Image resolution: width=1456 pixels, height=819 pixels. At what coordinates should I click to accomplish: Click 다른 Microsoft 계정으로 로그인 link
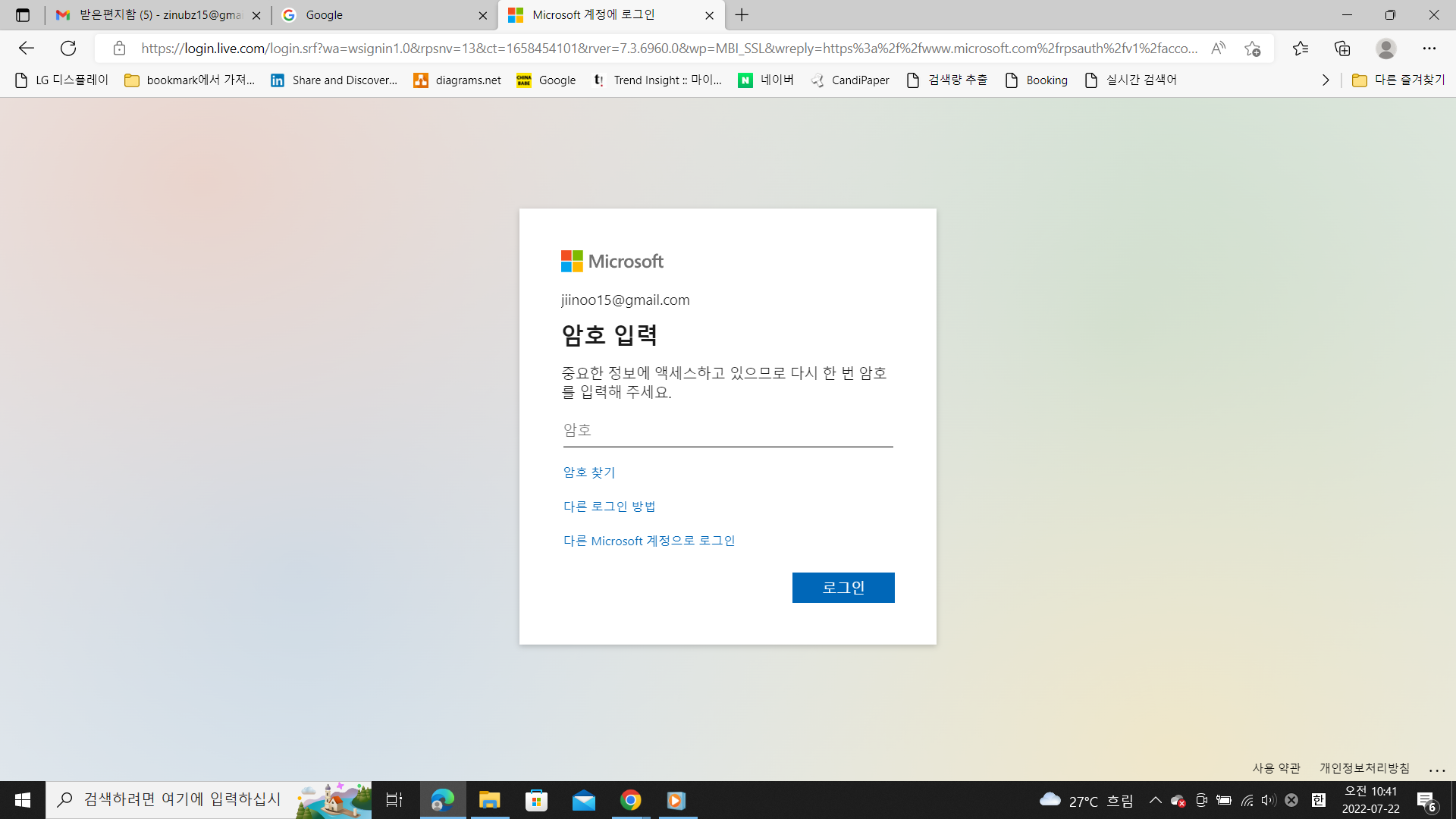pos(649,541)
